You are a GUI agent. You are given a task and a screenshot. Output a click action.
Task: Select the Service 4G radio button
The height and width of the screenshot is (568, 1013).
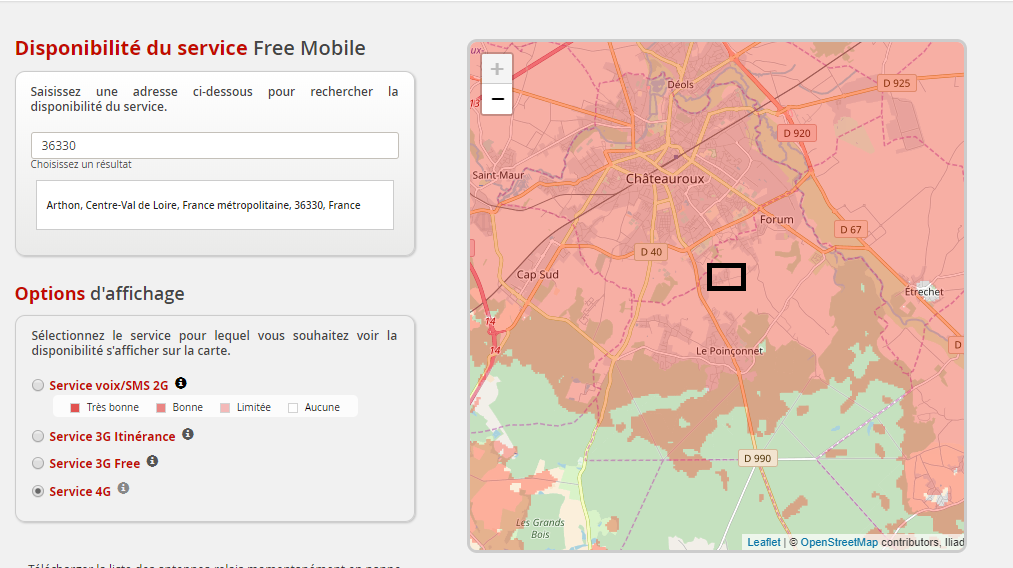38,491
